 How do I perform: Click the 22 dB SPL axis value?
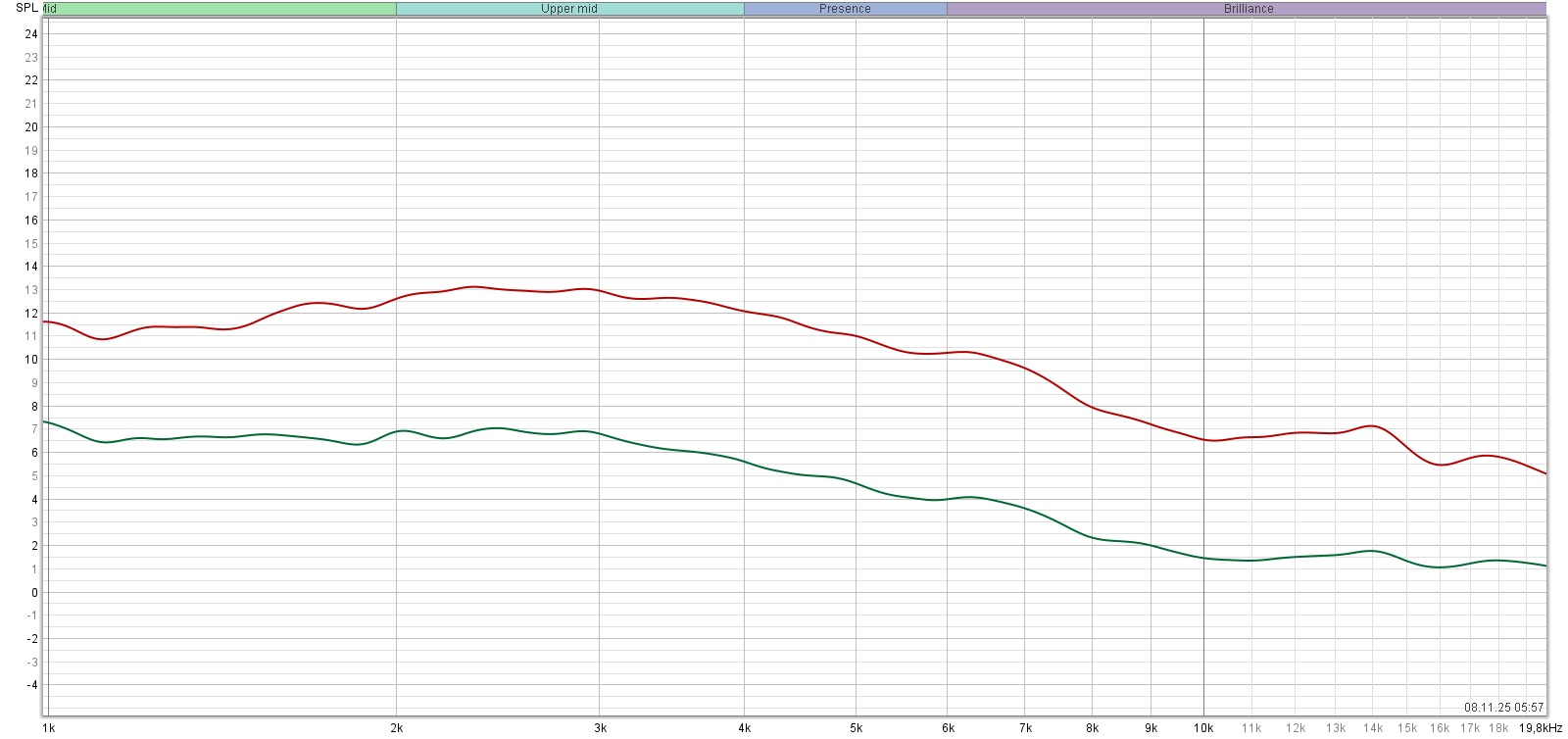click(31, 80)
